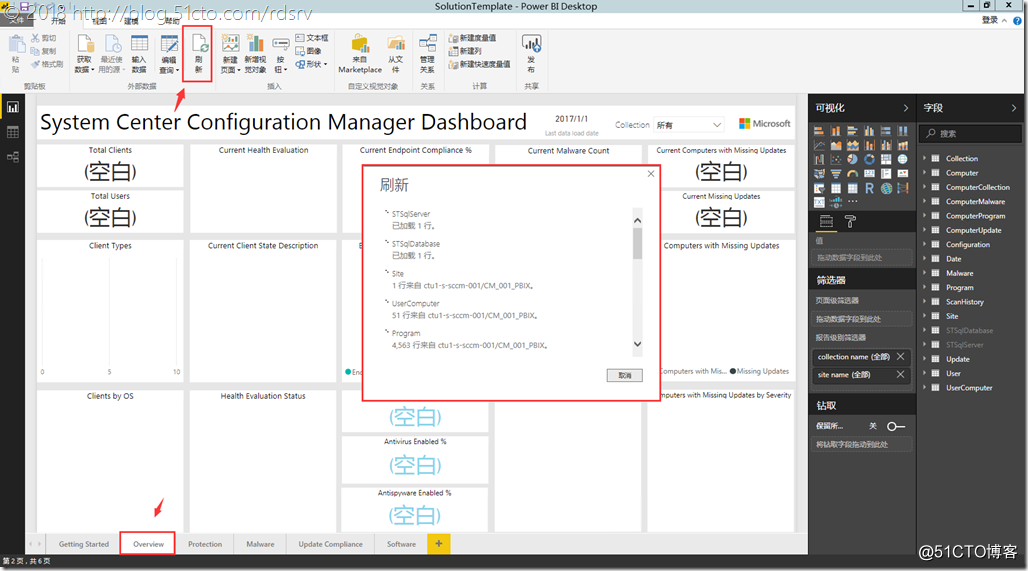Select the pie chart visualization

coord(852,159)
